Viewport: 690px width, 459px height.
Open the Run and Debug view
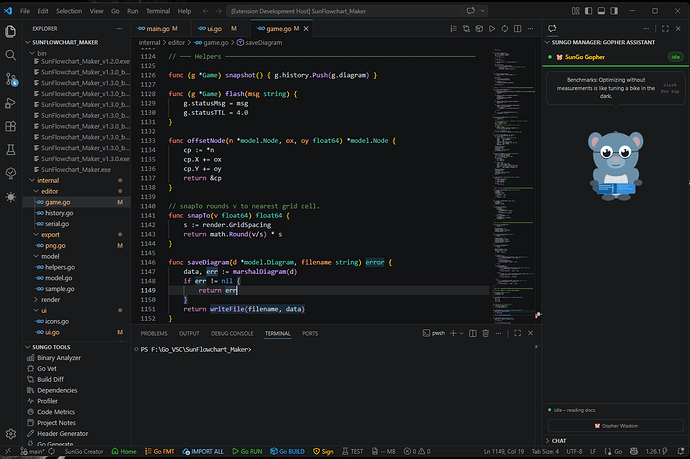(11, 102)
